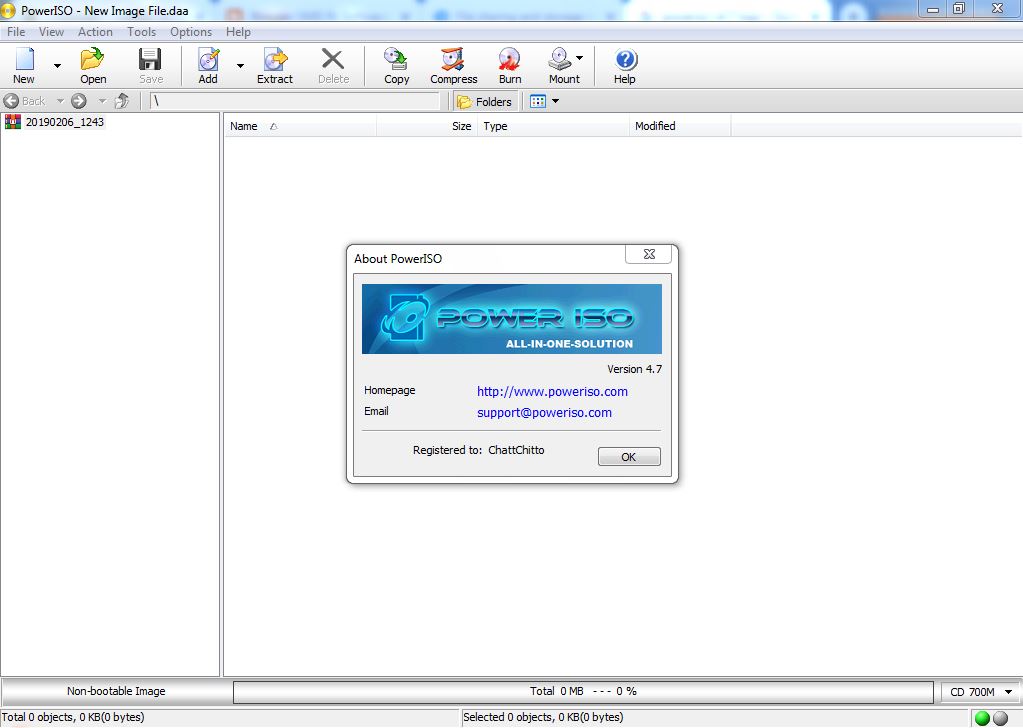Screen dimensions: 1023x728
Task: Open the view mode dropdown arrow
Action: tap(555, 101)
